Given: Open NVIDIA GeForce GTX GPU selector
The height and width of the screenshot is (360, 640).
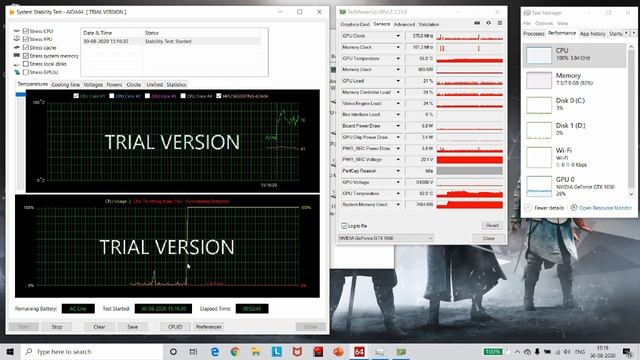Looking at the screenshot, I should [386, 238].
